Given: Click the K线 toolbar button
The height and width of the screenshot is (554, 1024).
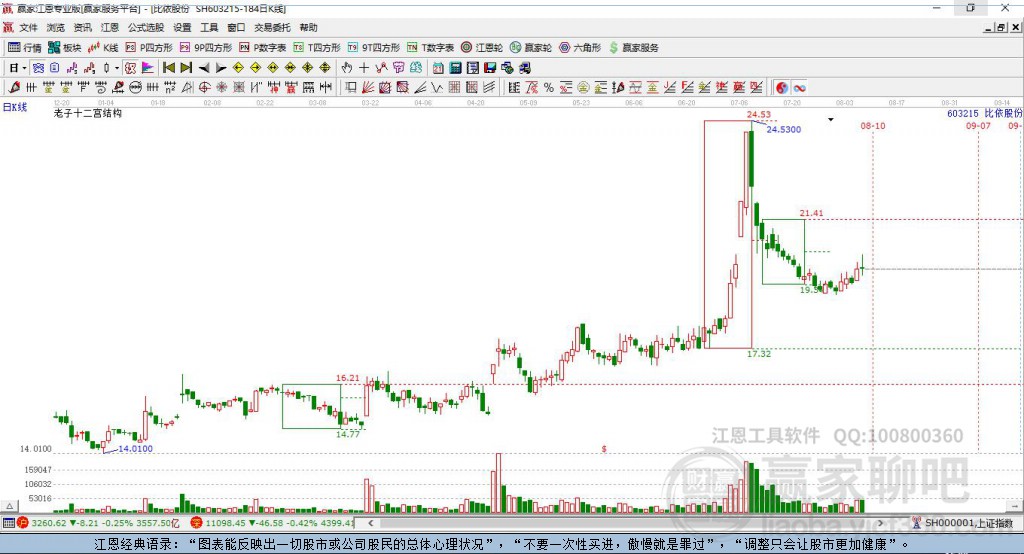Looking at the screenshot, I should (103, 48).
